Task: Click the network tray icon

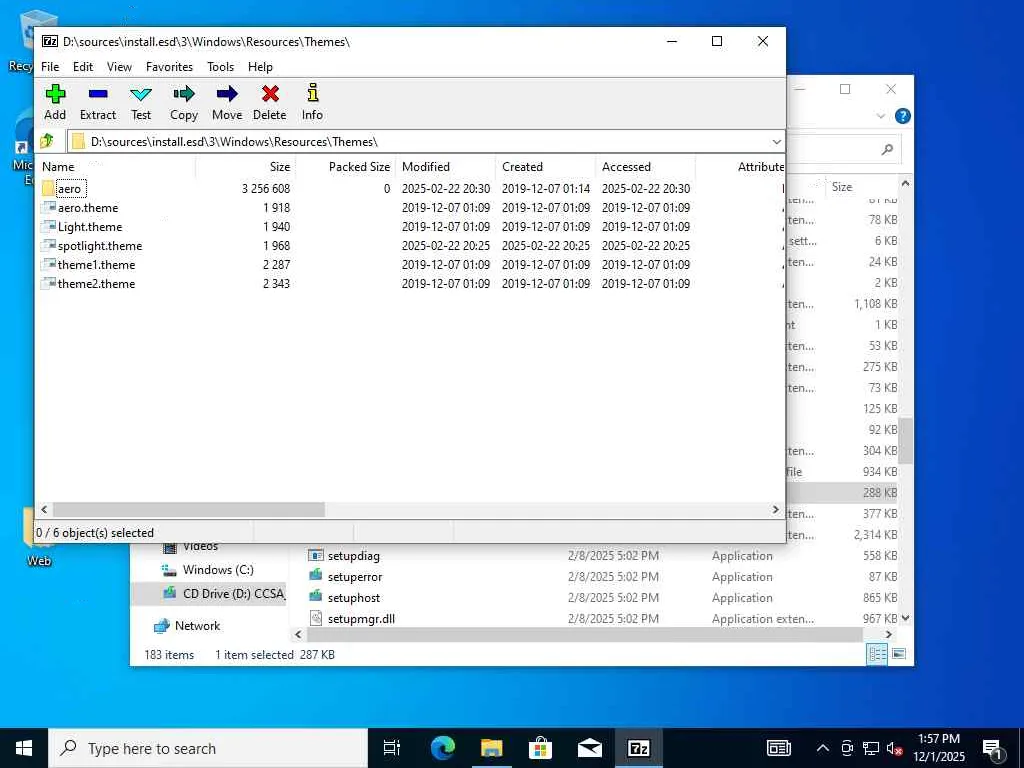Action: tap(871, 748)
